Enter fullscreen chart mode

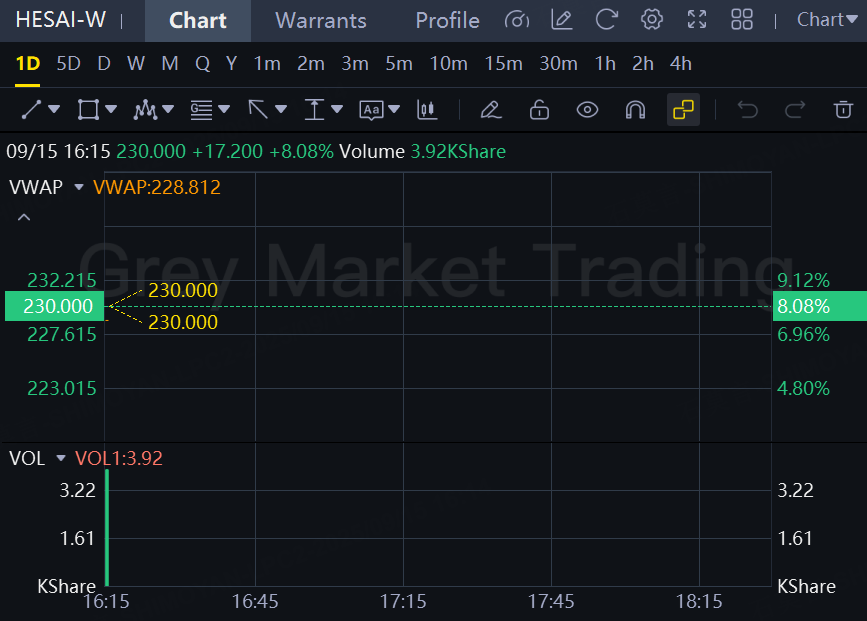697,20
